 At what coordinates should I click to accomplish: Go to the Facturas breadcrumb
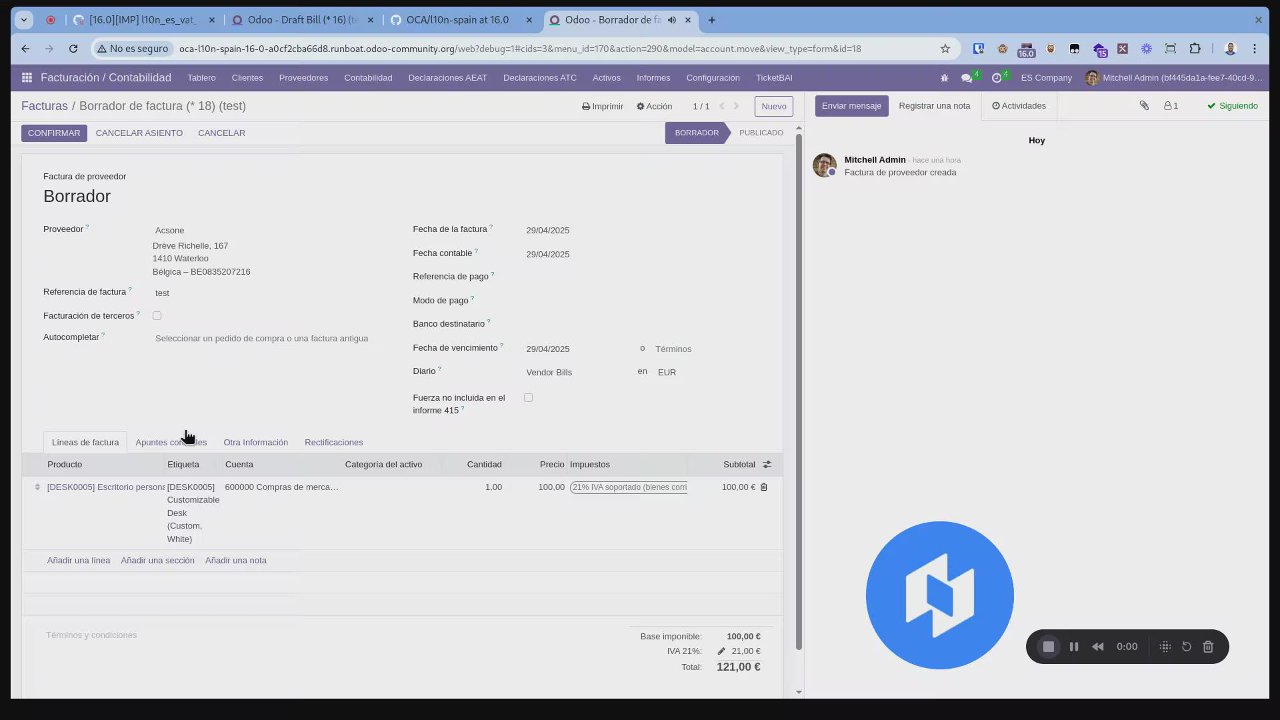(x=44, y=106)
